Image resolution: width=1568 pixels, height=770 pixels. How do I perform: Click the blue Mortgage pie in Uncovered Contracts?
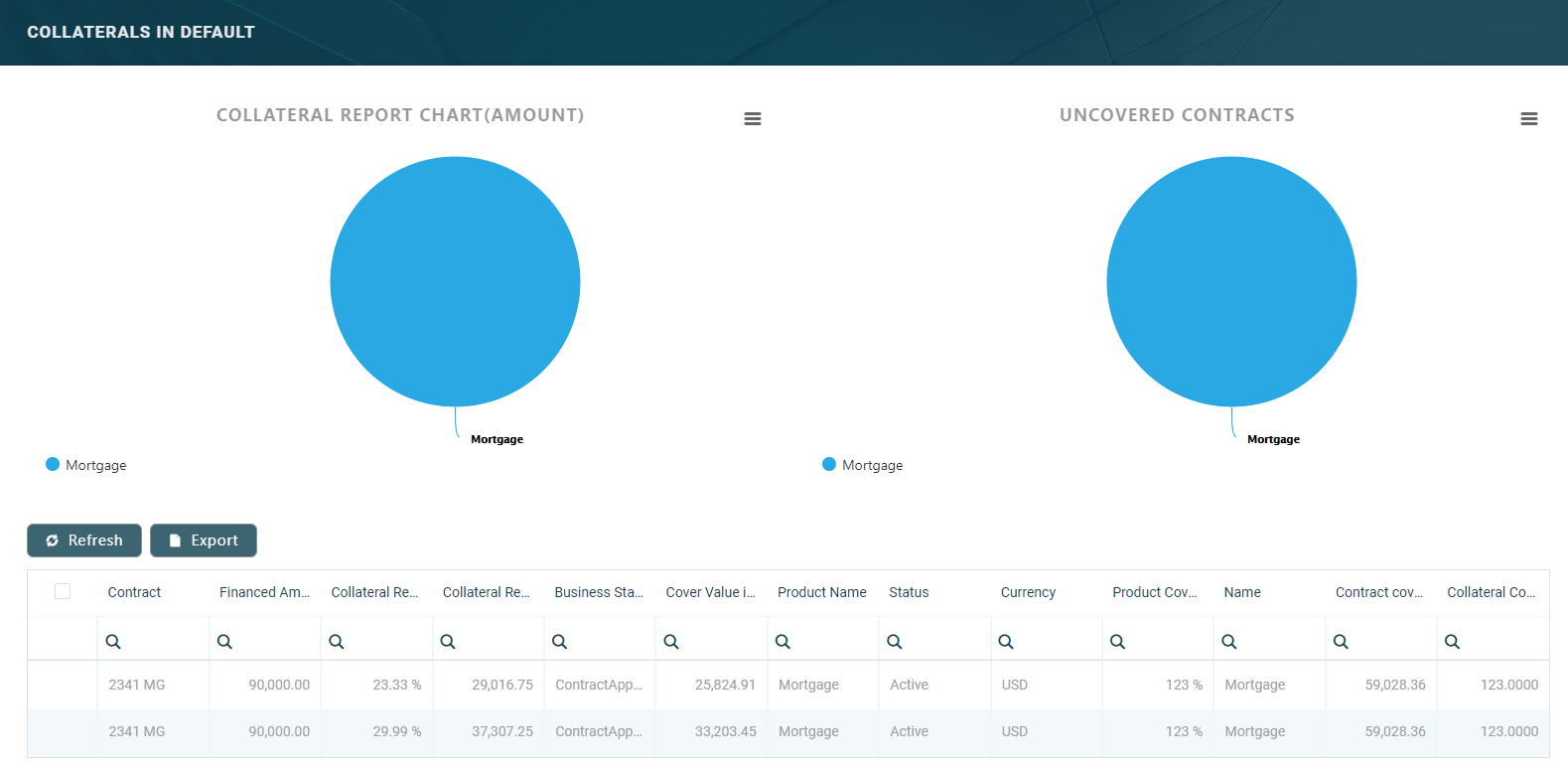(x=1231, y=281)
